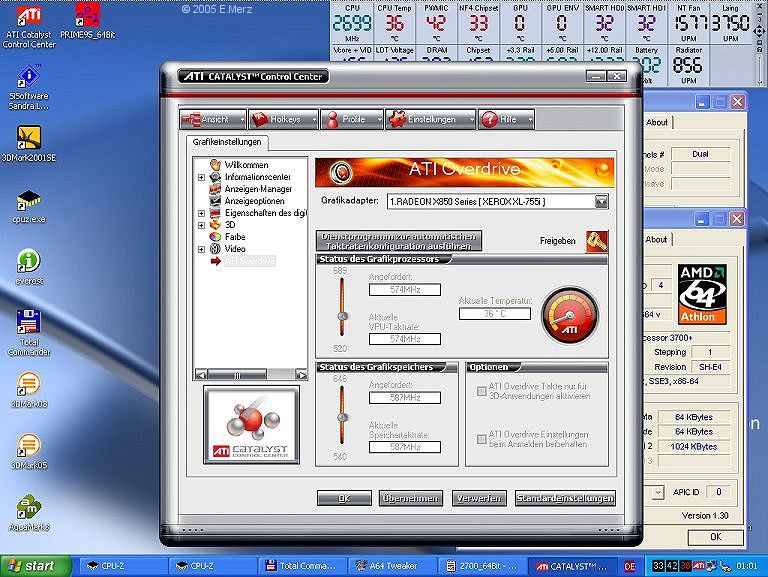Switch to 2700_64Bit taskbar button
Viewport: 768px width, 577px height.
click(x=481, y=566)
